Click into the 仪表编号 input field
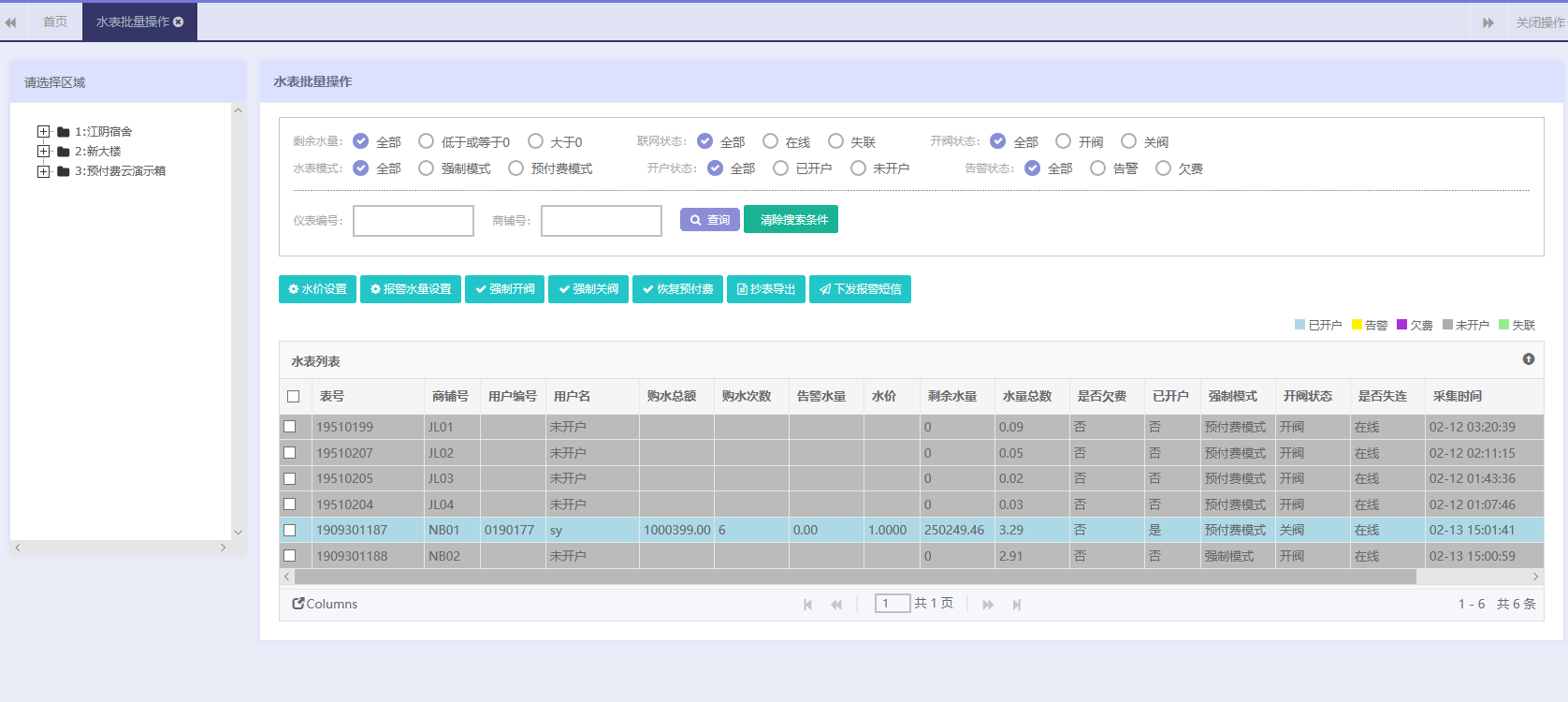Viewport: 1568px width, 702px height. [x=413, y=221]
